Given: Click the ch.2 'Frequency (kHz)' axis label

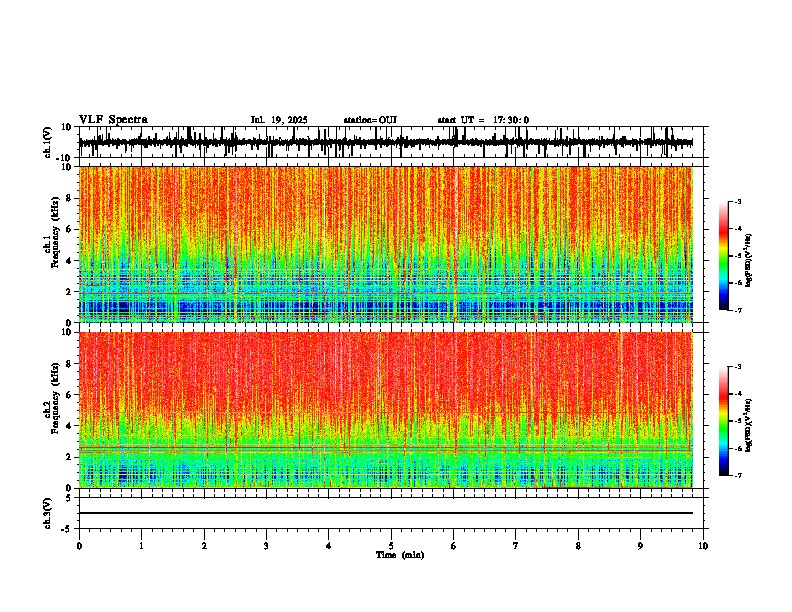Looking at the screenshot, I should coord(55,400).
